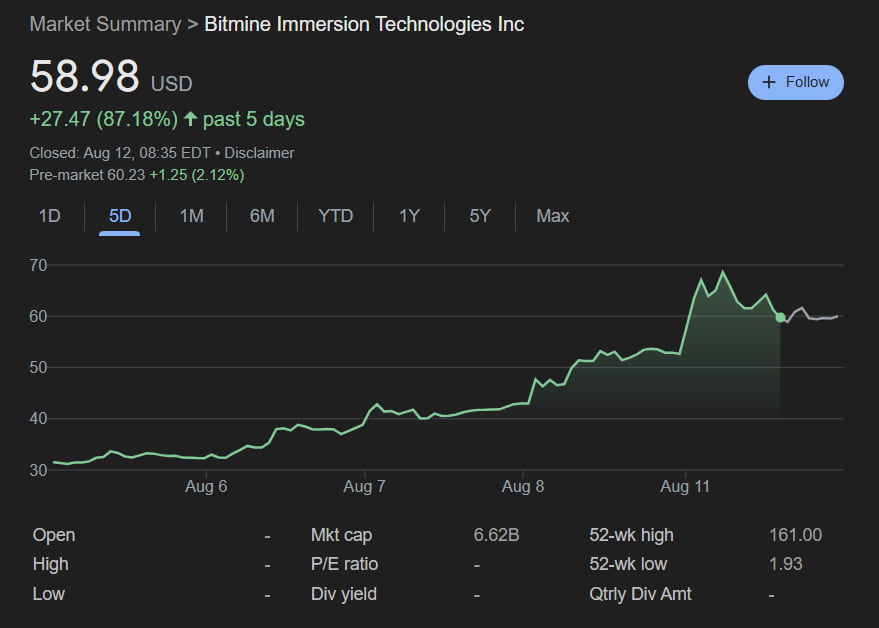The image size is (879, 628).
Task: Click the green up arrow beside 87.18%
Action: [x=191, y=119]
